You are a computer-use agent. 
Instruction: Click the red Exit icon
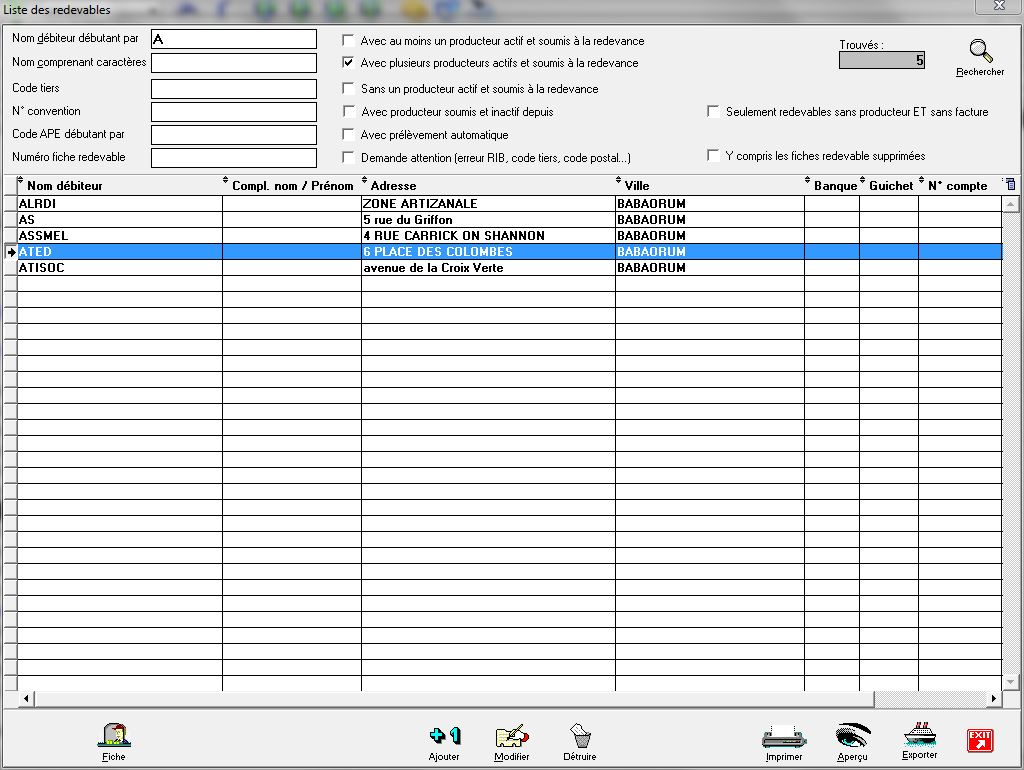tap(979, 740)
